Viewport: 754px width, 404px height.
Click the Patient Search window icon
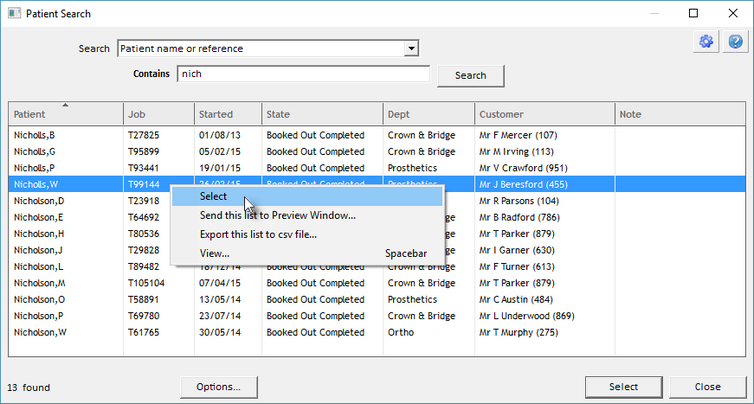pos(13,14)
